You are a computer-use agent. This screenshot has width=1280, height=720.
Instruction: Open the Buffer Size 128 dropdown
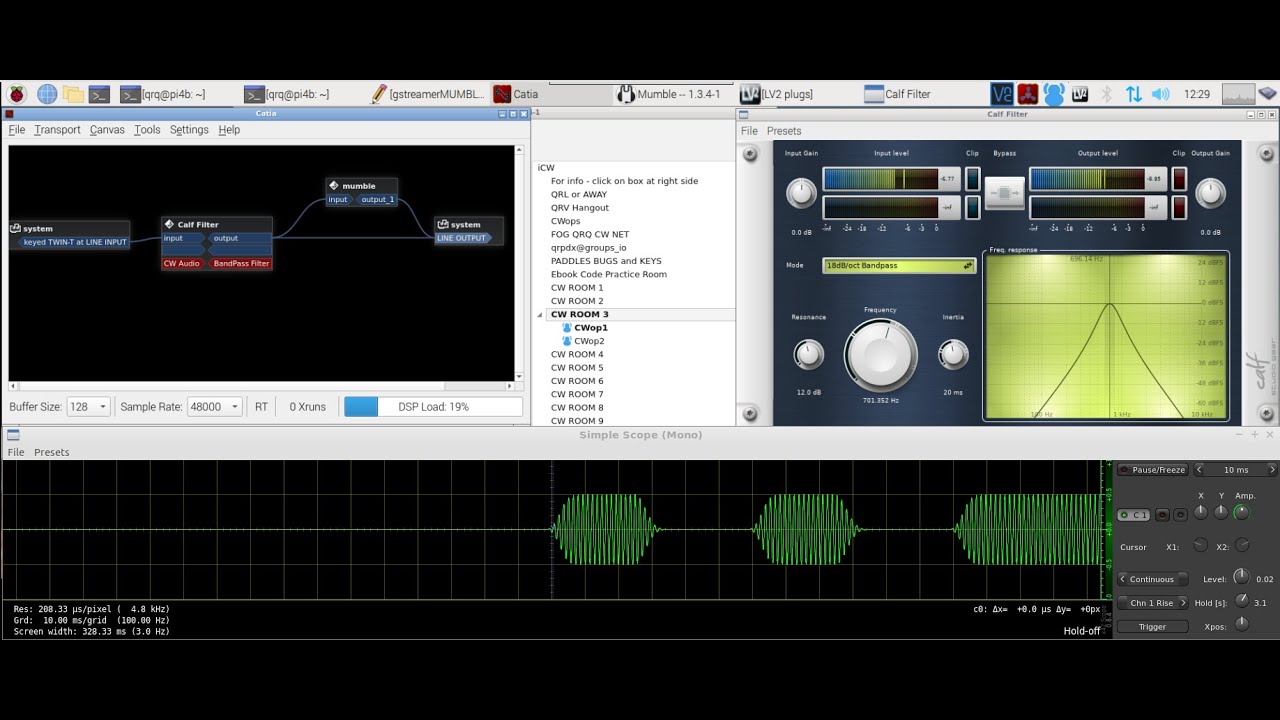coord(88,407)
